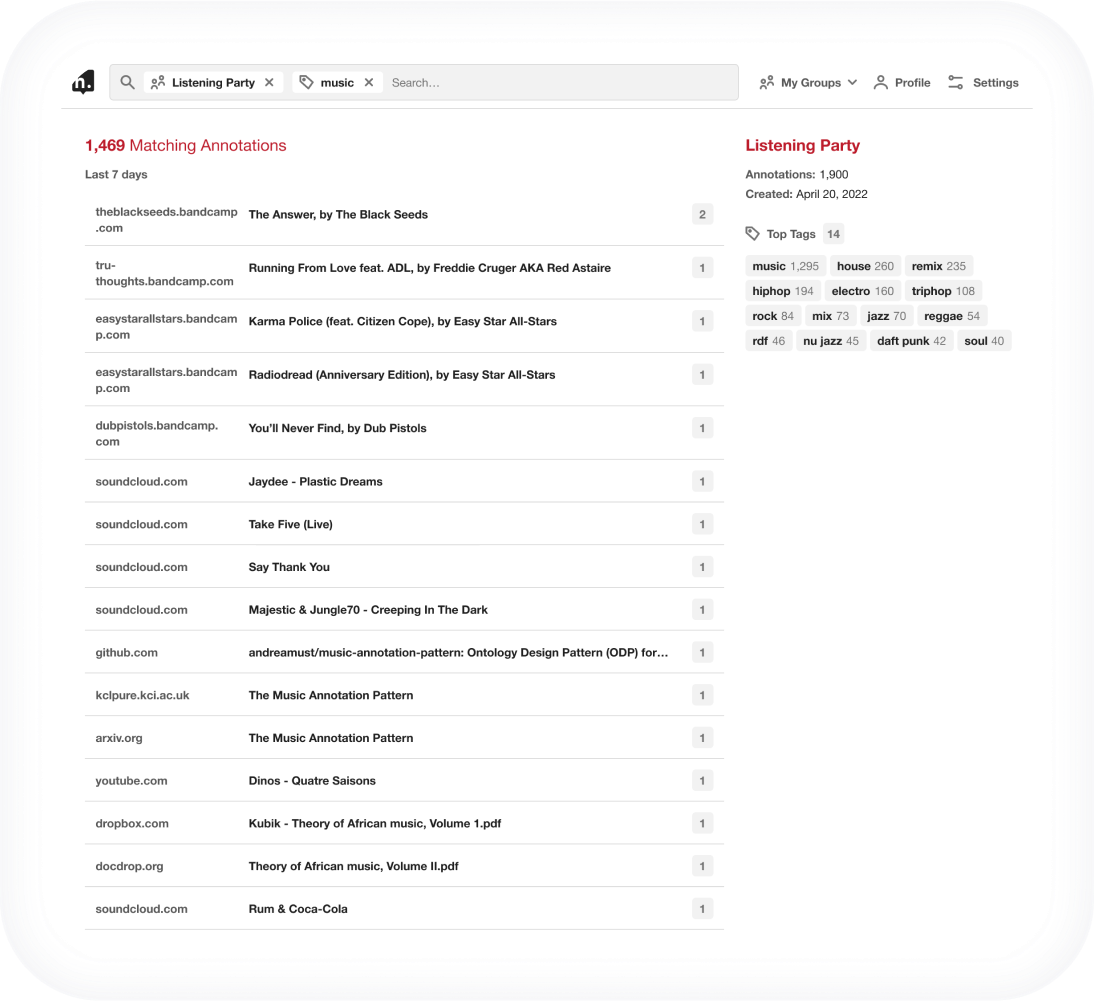The width and height of the screenshot is (1094, 1001).
Task: Click the Profile person icon
Action: (x=881, y=82)
